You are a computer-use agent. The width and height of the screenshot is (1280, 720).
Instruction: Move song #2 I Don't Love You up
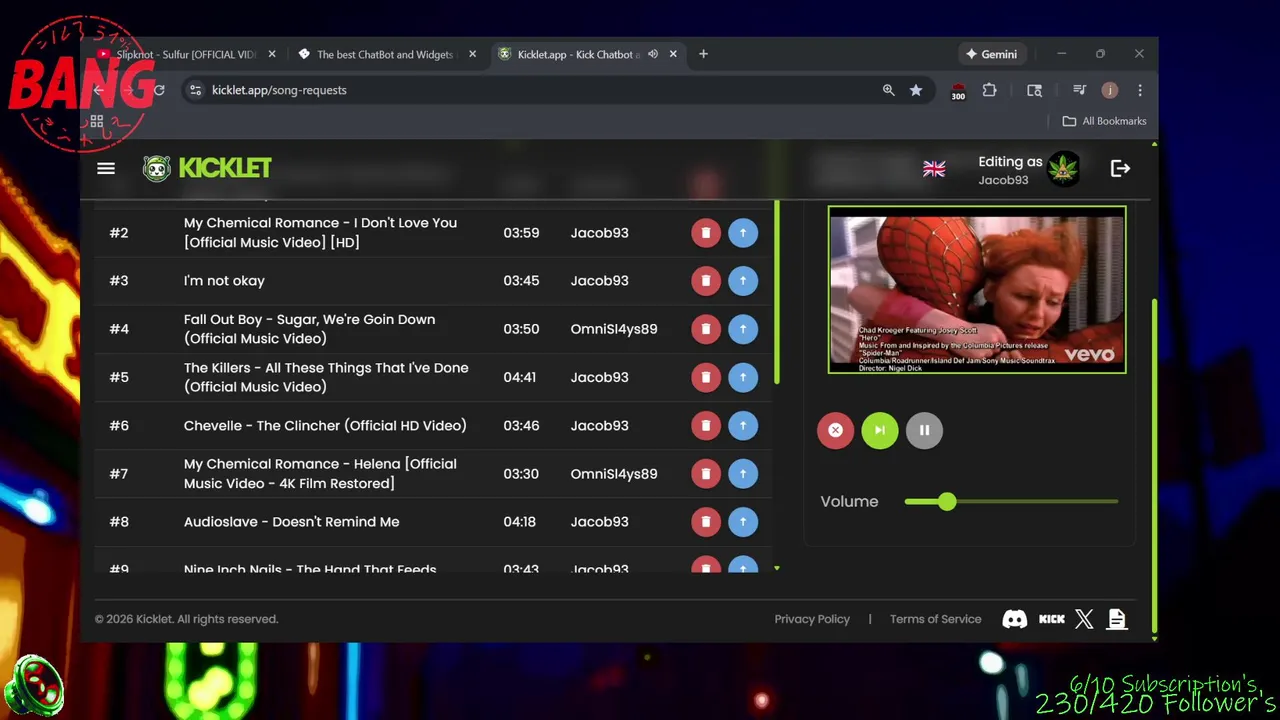(743, 233)
